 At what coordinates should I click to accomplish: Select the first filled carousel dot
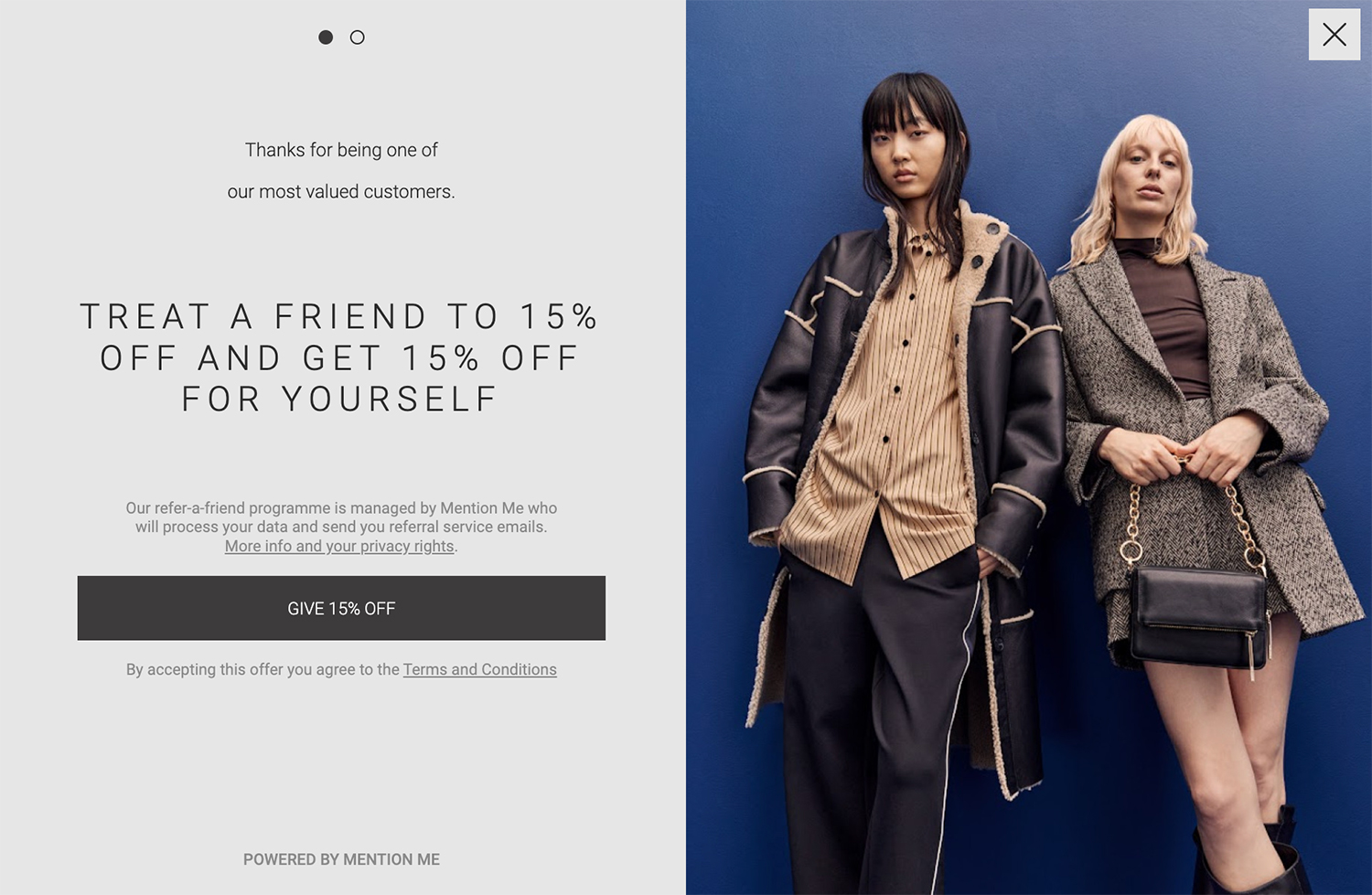(326, 37)
